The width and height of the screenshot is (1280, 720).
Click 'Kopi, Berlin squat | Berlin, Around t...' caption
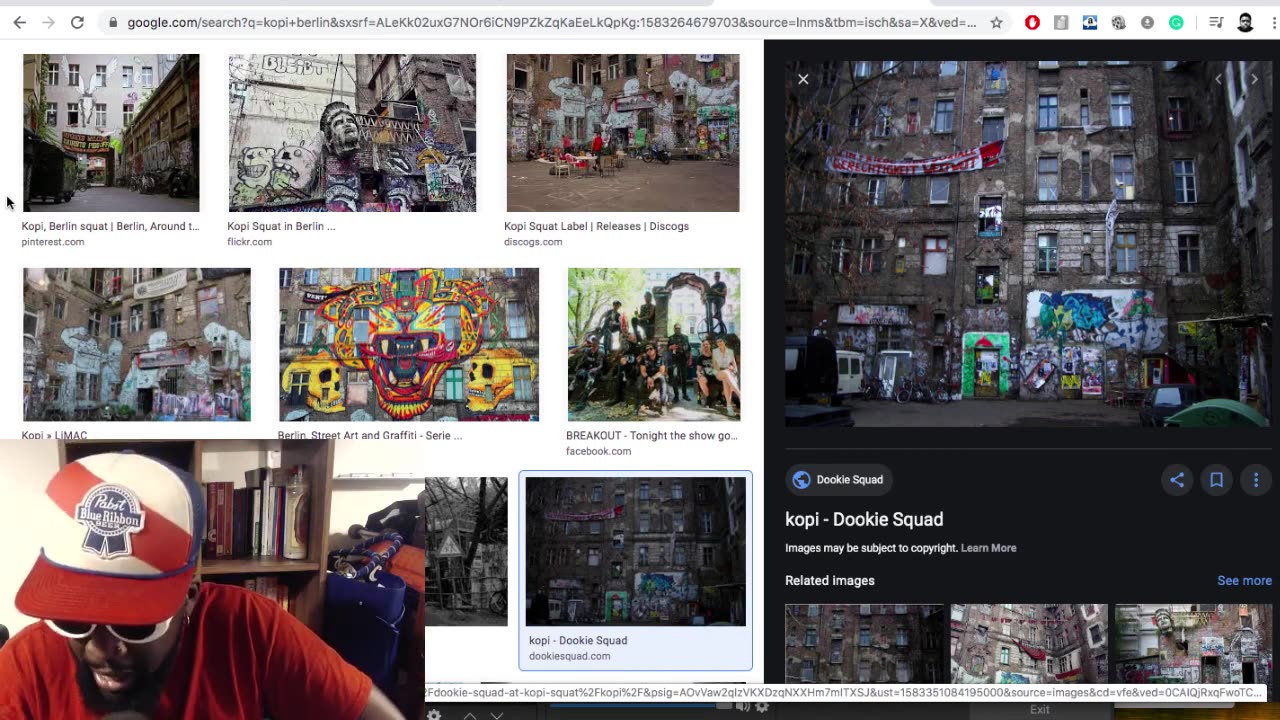coord(110,226)
